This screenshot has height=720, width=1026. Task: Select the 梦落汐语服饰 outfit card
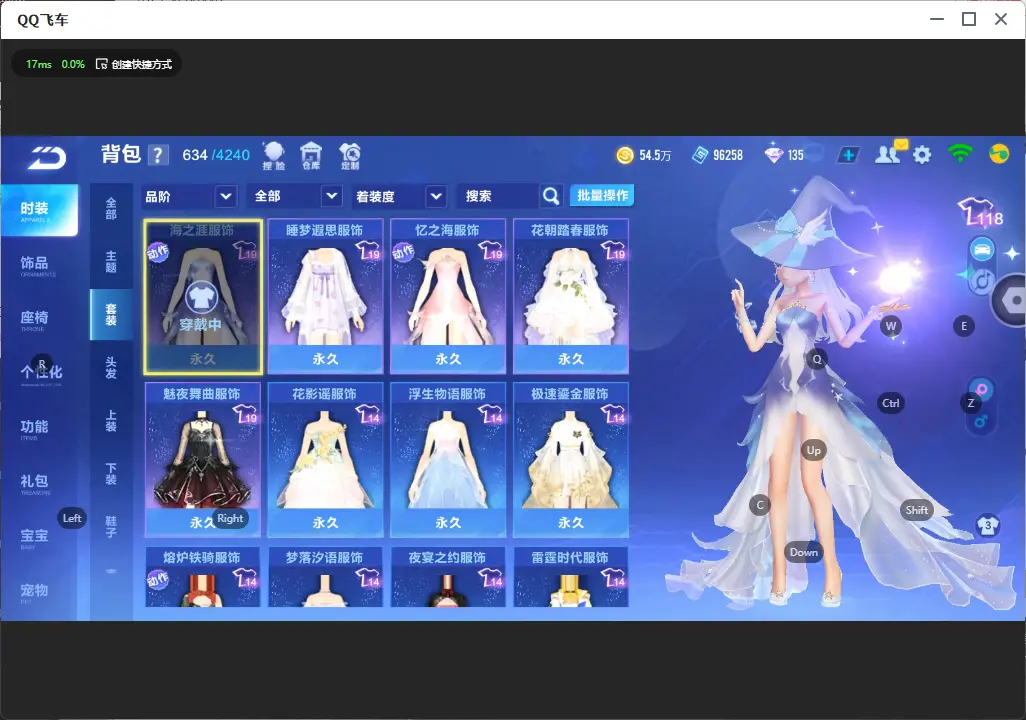325,577
